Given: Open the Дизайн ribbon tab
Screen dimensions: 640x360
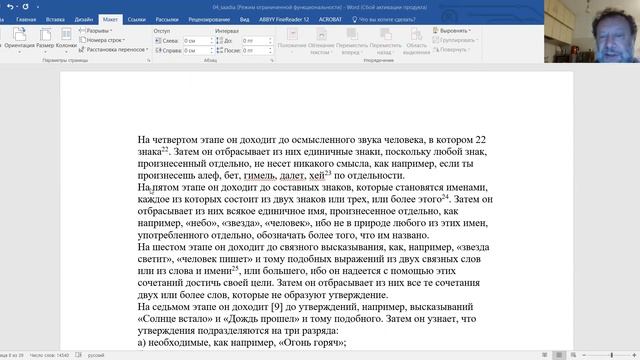Looking at the screenshot, I should point(84,19).
